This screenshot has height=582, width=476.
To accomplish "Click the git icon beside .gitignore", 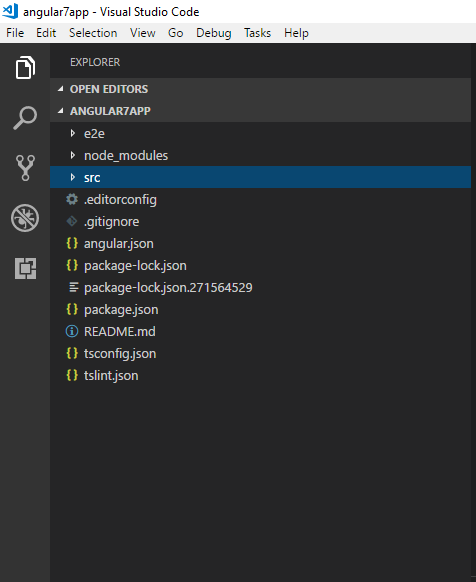I will (x=72, y=221).
